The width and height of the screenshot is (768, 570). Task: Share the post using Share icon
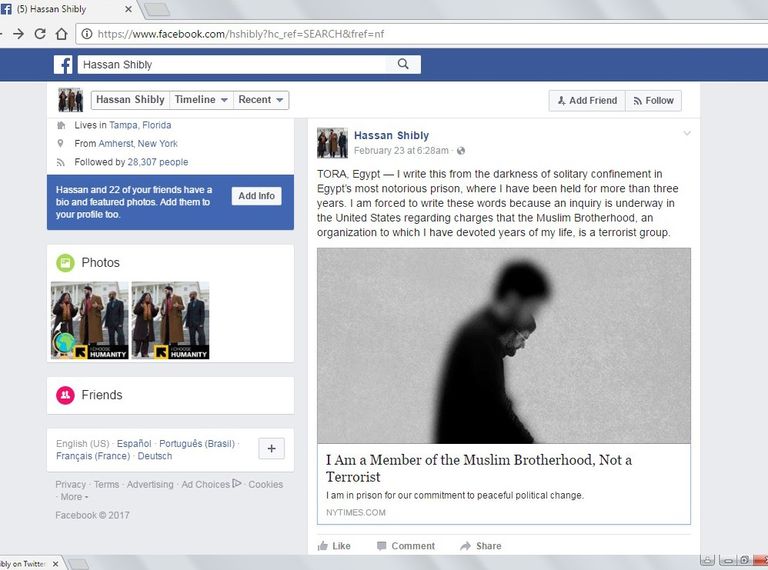pyautogui.click(x=465, y=546)
